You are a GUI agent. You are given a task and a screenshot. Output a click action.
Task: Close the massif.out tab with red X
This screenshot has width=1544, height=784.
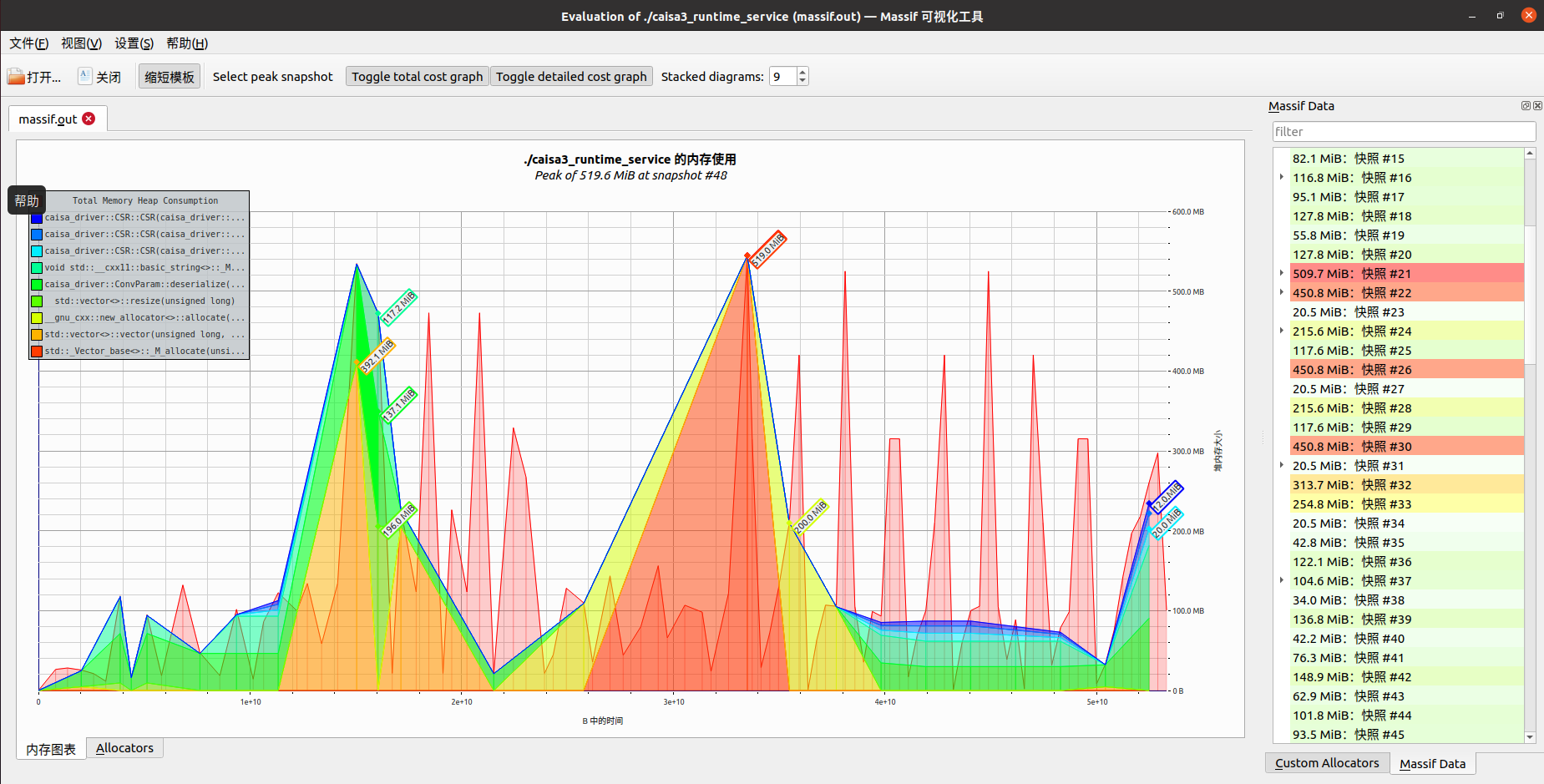pyautogui.click(x=89, y=119)
